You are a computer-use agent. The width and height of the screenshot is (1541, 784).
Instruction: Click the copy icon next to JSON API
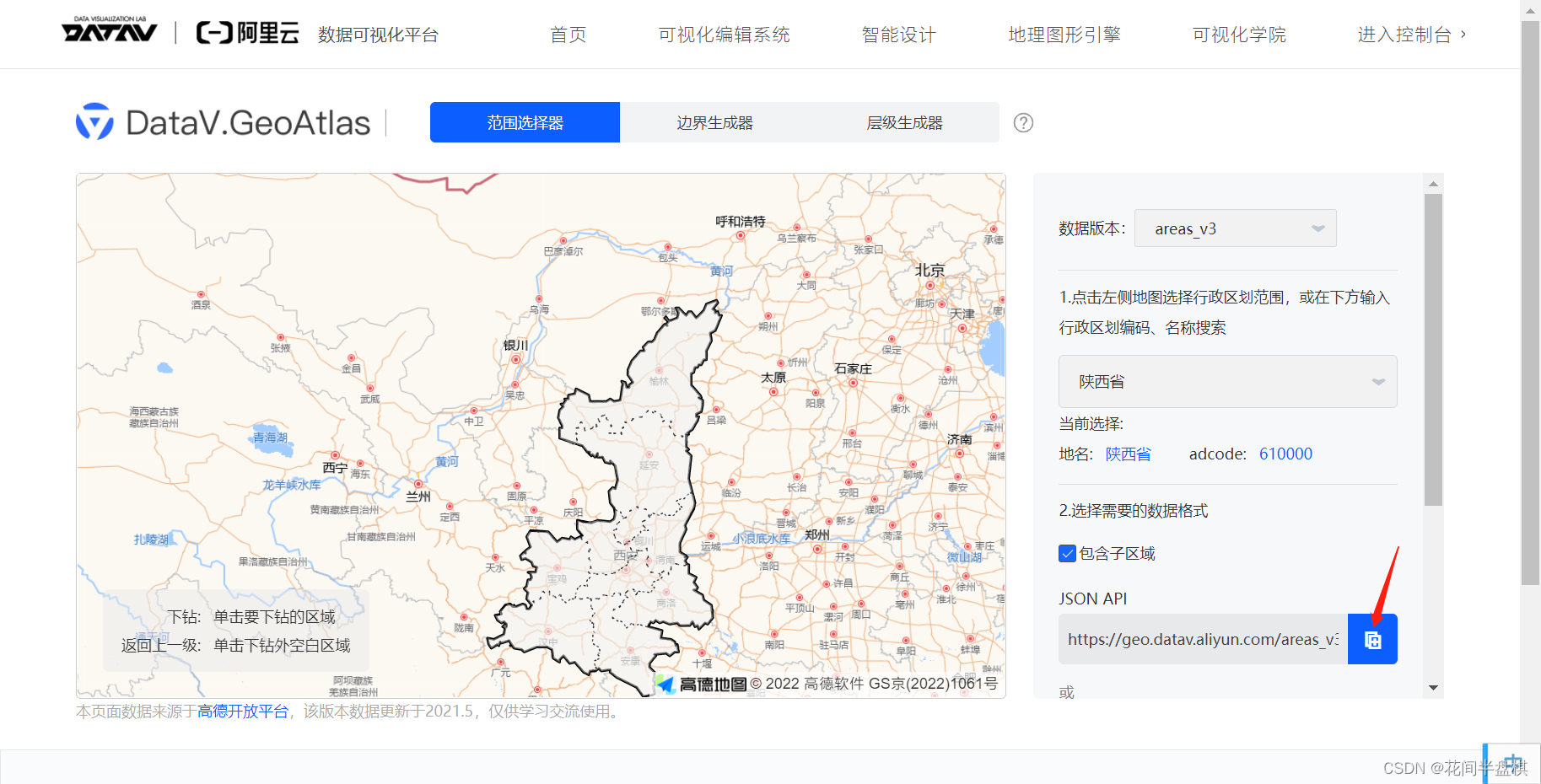click(1372, 639)
